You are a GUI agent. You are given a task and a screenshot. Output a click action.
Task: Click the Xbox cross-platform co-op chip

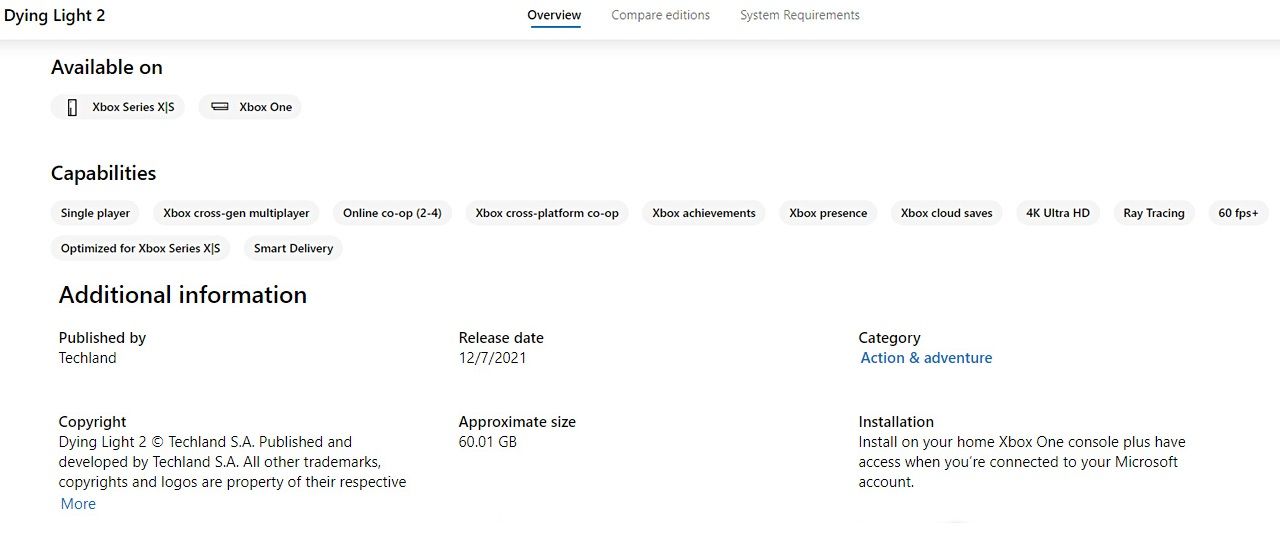point(547,213)
